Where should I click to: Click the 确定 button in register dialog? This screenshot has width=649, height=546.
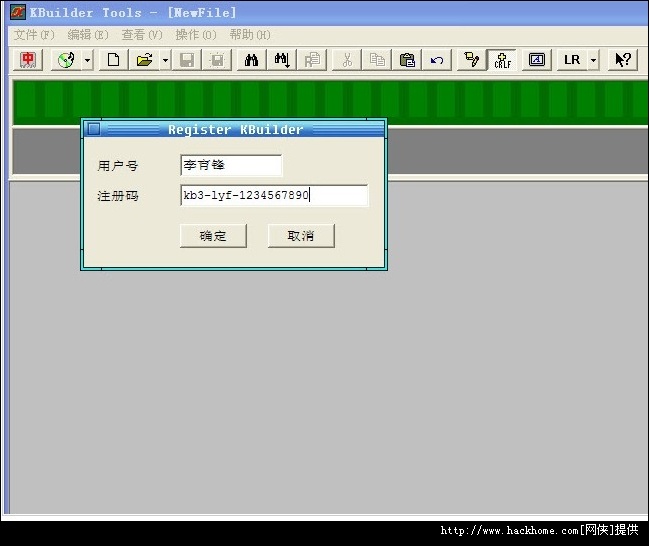tap(213, 236)
